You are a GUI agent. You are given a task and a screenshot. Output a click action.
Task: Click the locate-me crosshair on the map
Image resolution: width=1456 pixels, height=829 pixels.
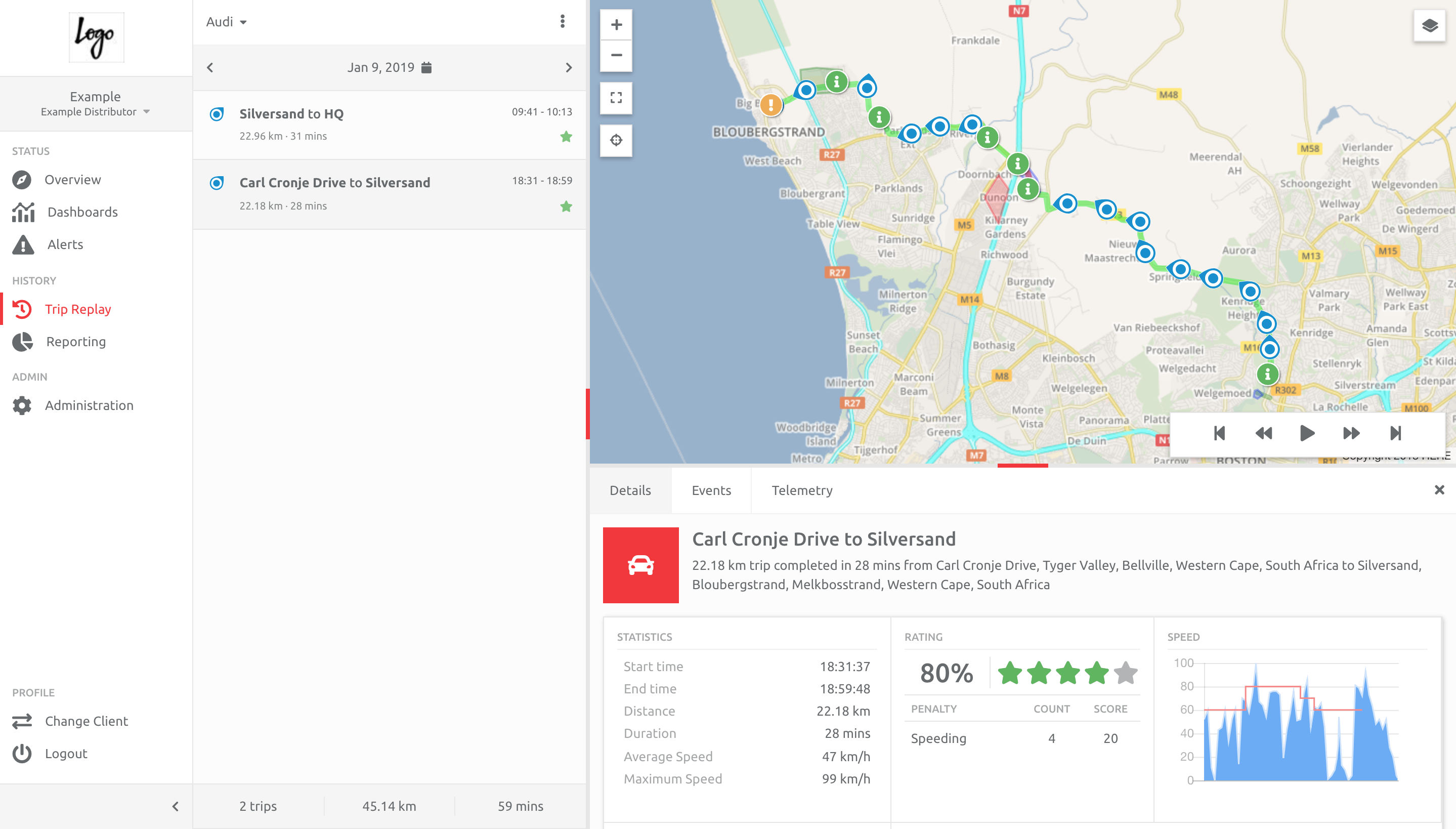point(616,140)
